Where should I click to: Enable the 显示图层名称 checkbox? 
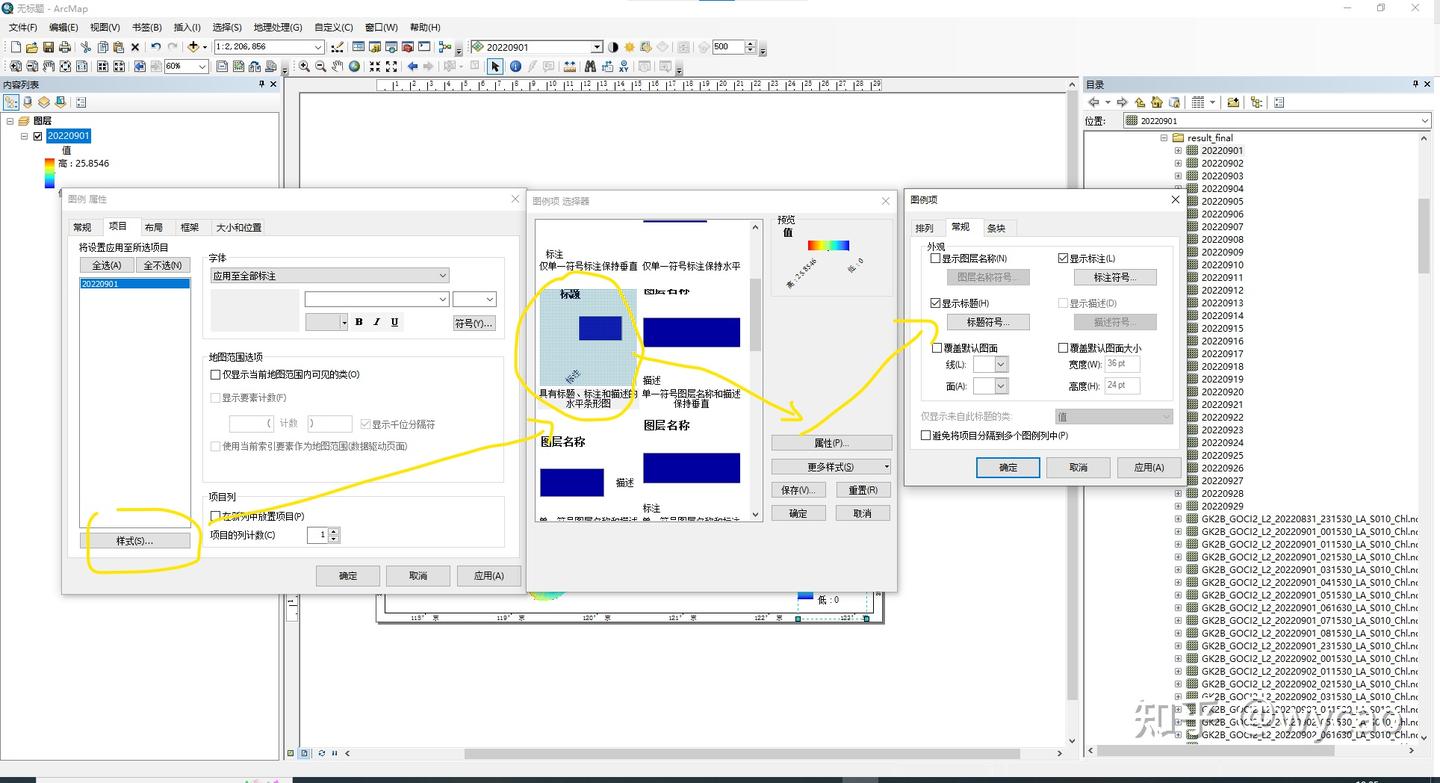click(935, 258)
